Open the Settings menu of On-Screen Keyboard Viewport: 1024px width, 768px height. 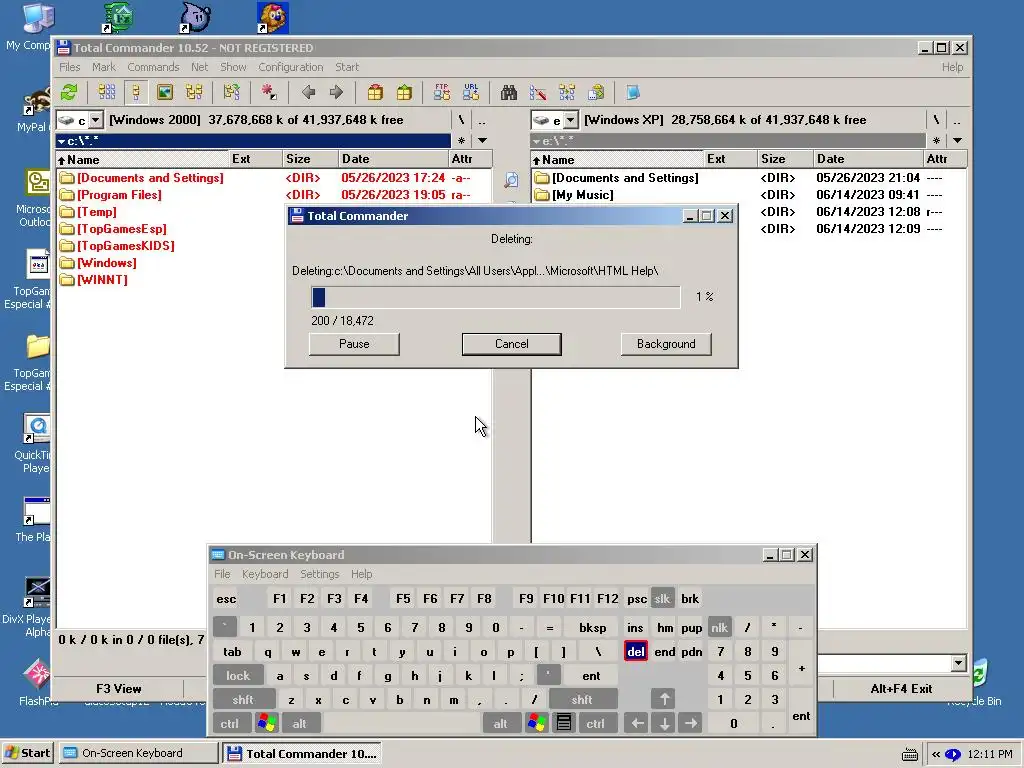click(x=319, y=574)
